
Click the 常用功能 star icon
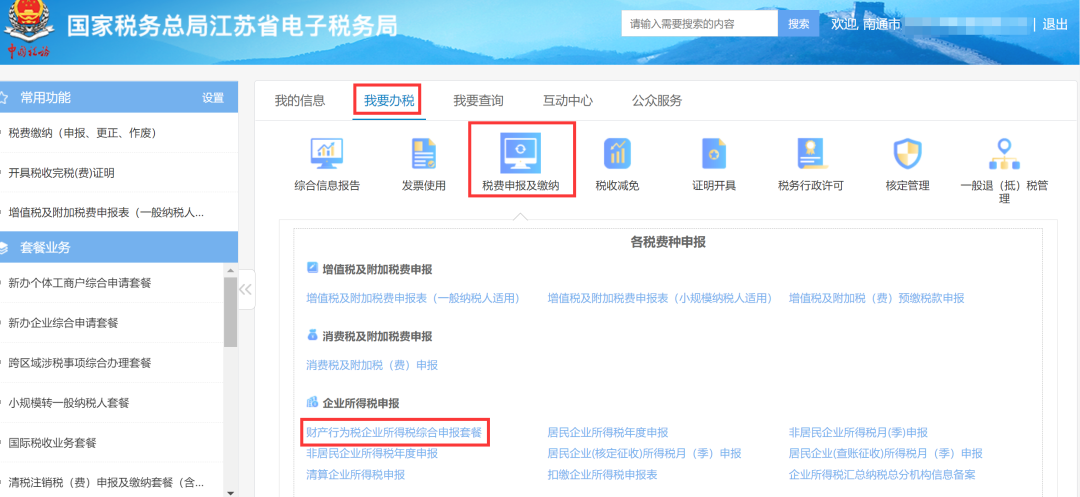click(x=4, y=98)
